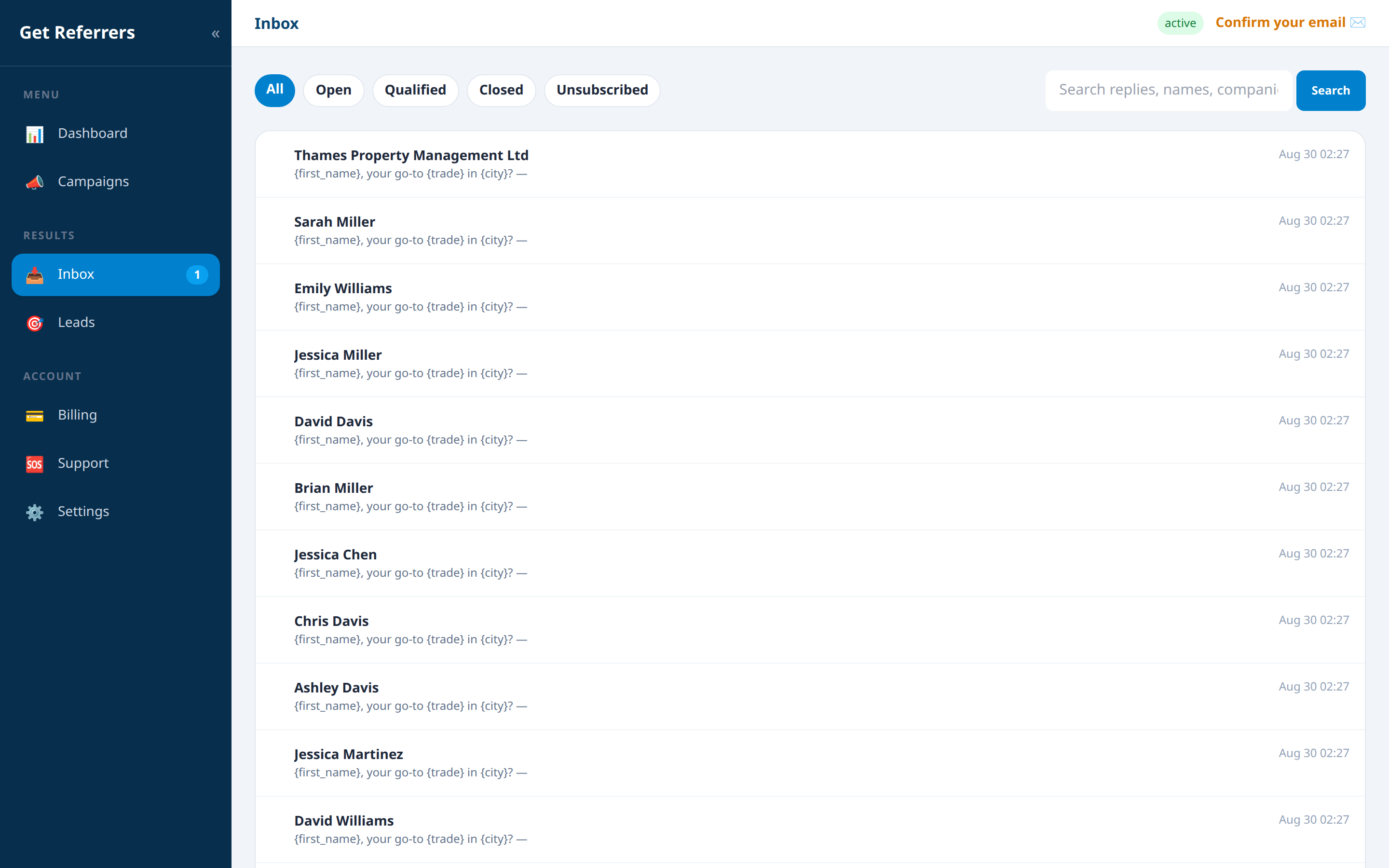This screenshot has height=868, width=1389.
Task: Collapse the sidebar with the double-chevron icon
Action: [215, 34]
